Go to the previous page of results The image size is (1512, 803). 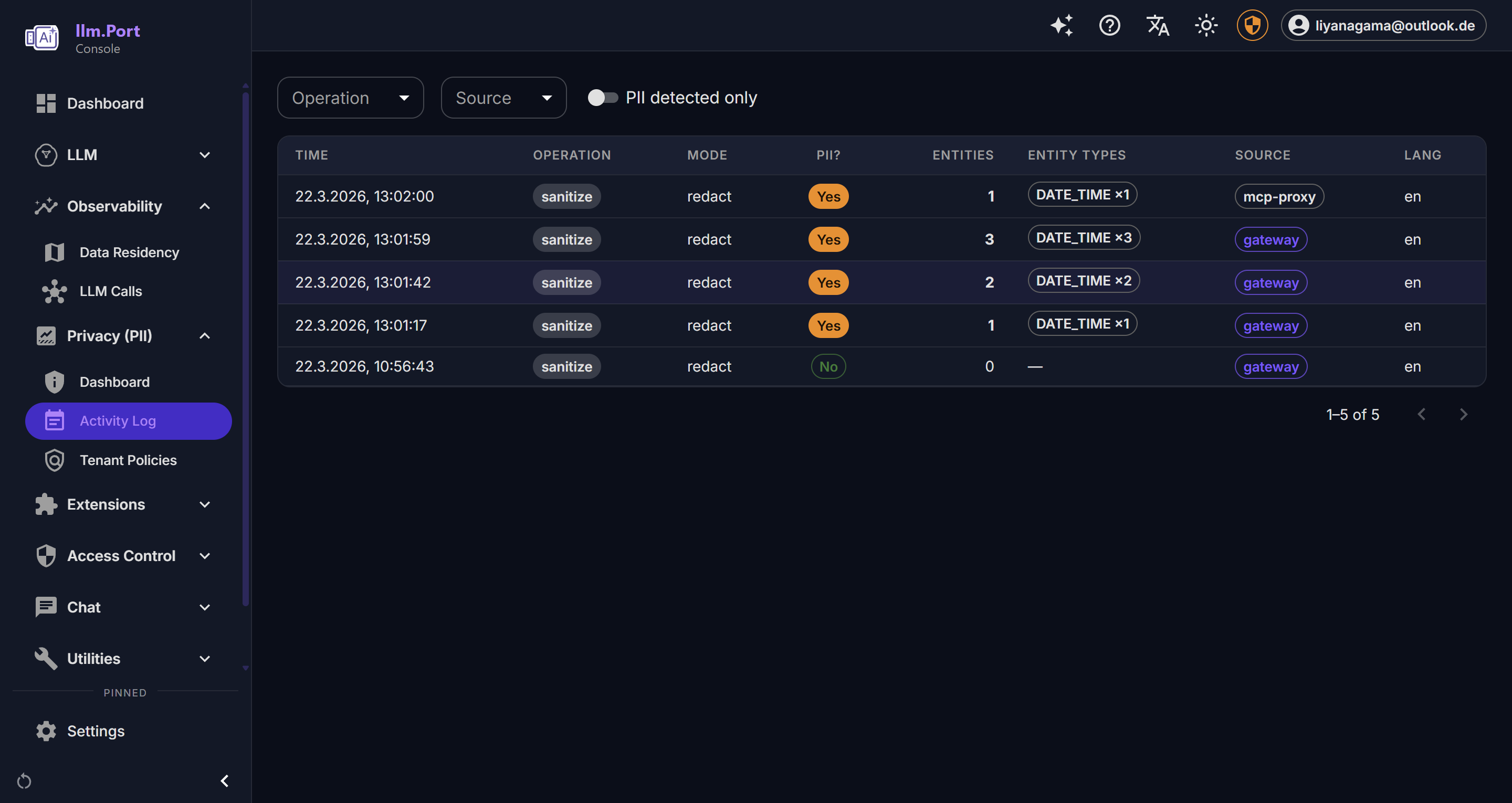1421,415
